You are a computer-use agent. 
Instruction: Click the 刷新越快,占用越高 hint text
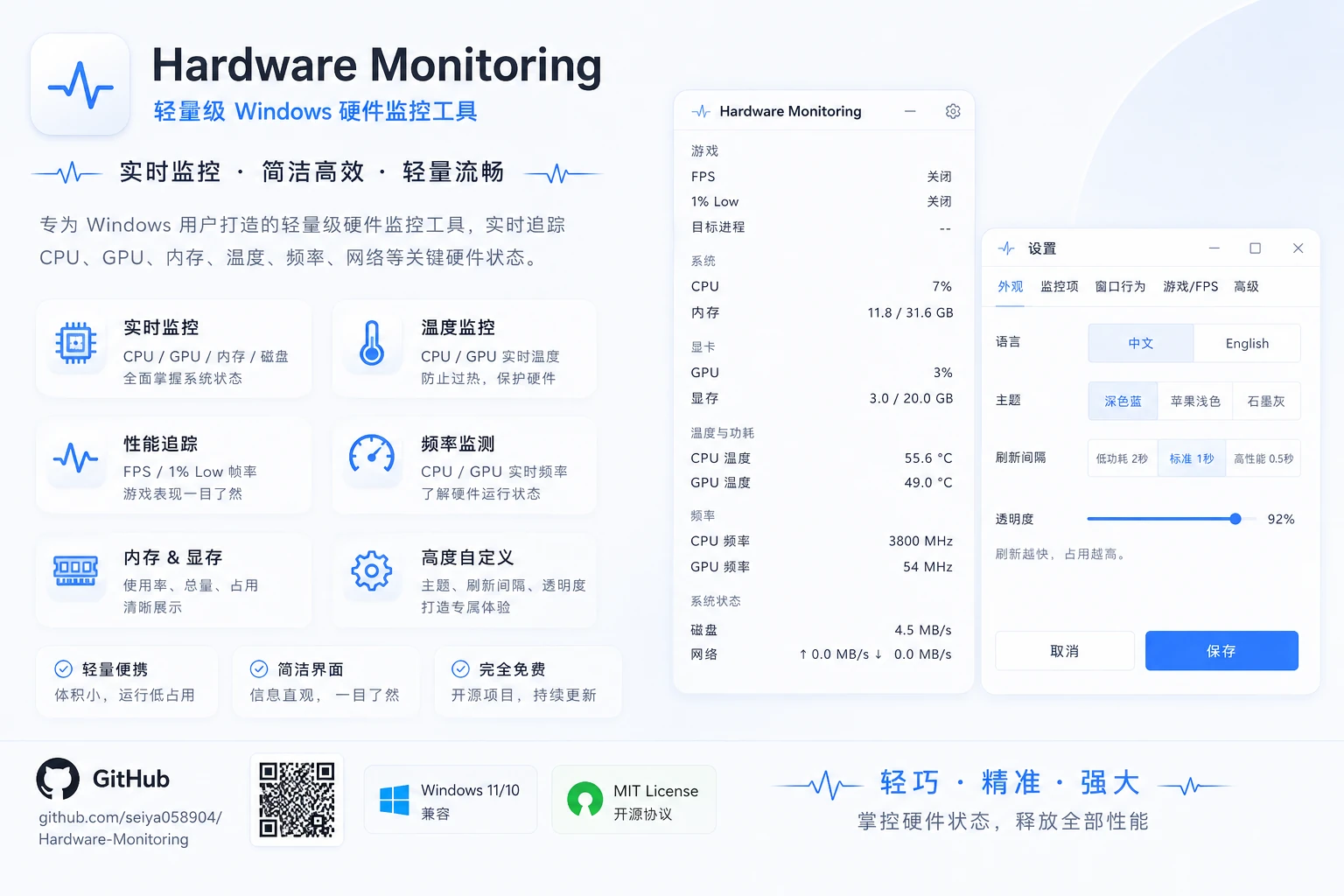pyautogui.click(x=1062, y=554)
